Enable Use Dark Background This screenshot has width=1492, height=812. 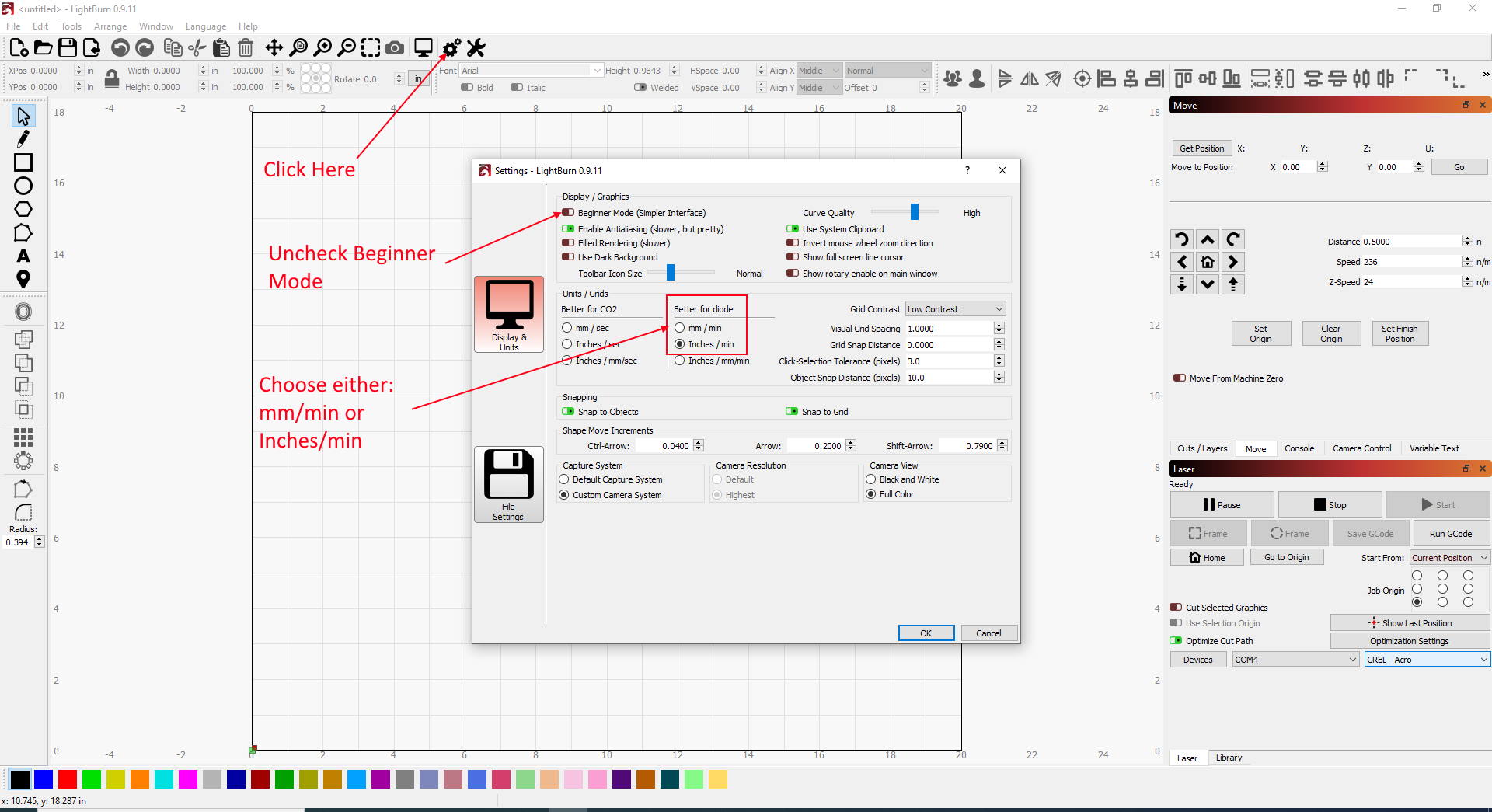point(568,257)
